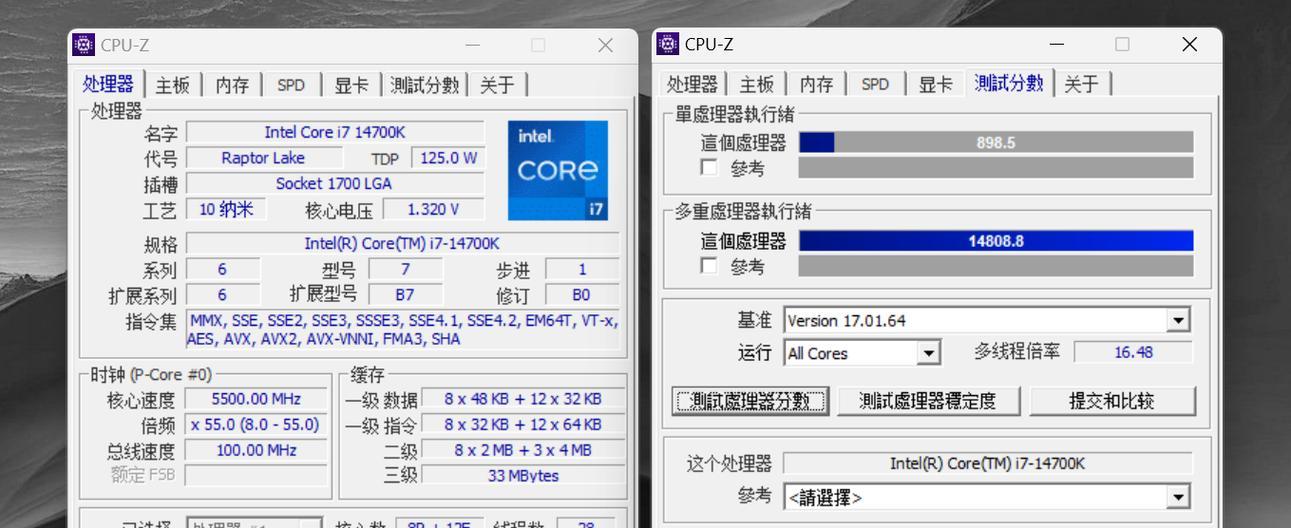
Task: Click Socket 1700 LGA field
Action: click(x=335, y=184)
